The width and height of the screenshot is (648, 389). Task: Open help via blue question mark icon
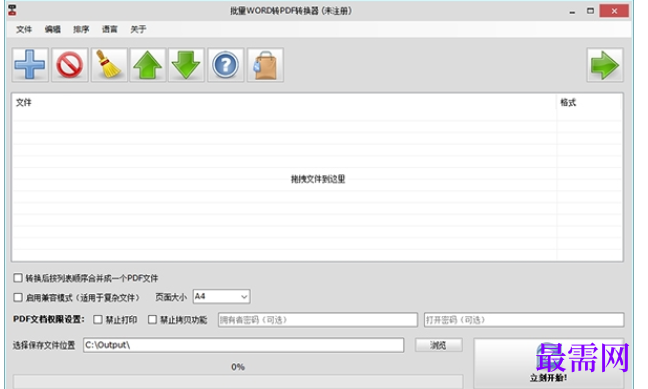[225, 65]
